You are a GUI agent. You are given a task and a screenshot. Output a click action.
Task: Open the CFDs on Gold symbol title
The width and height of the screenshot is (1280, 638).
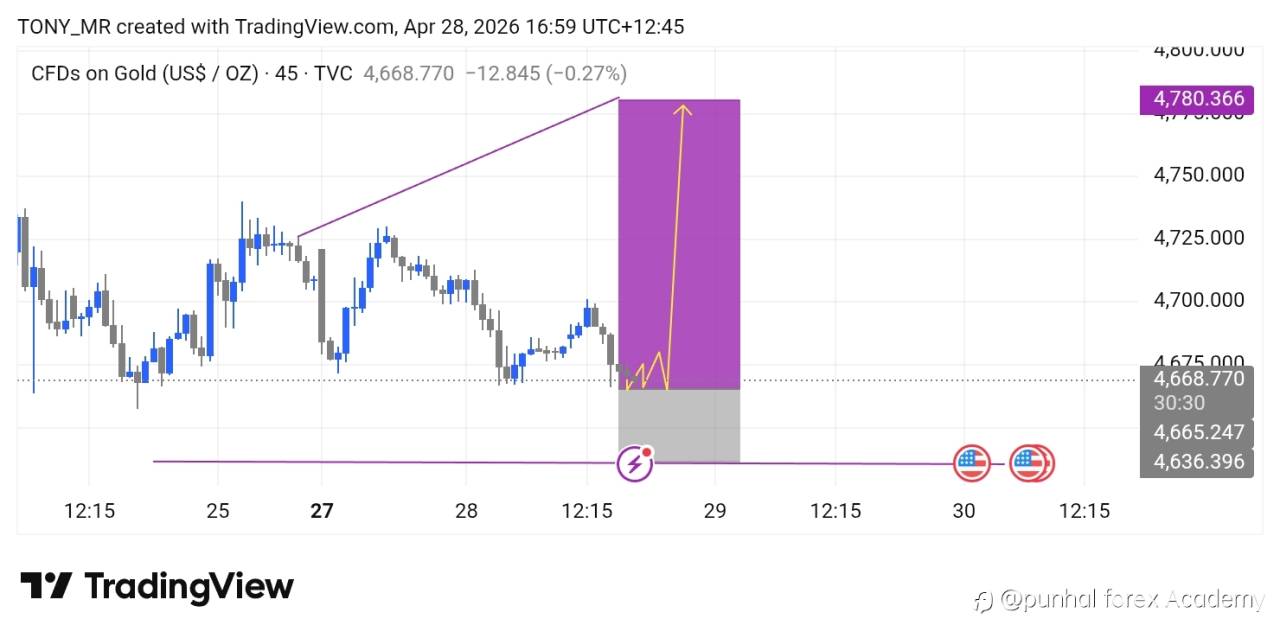[x=145, y=73]
